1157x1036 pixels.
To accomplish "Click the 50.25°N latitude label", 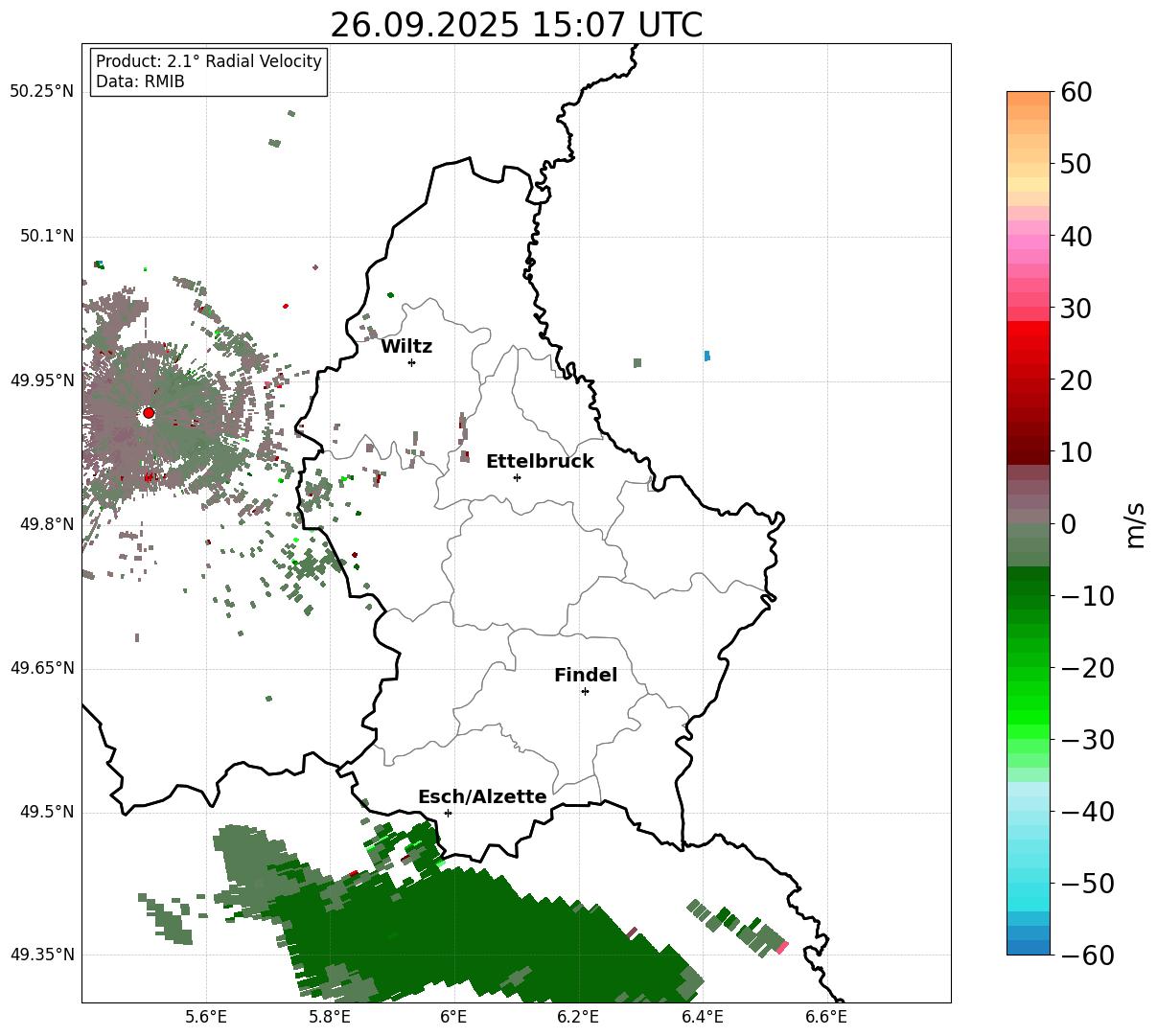I will click(x=41, y=92).
